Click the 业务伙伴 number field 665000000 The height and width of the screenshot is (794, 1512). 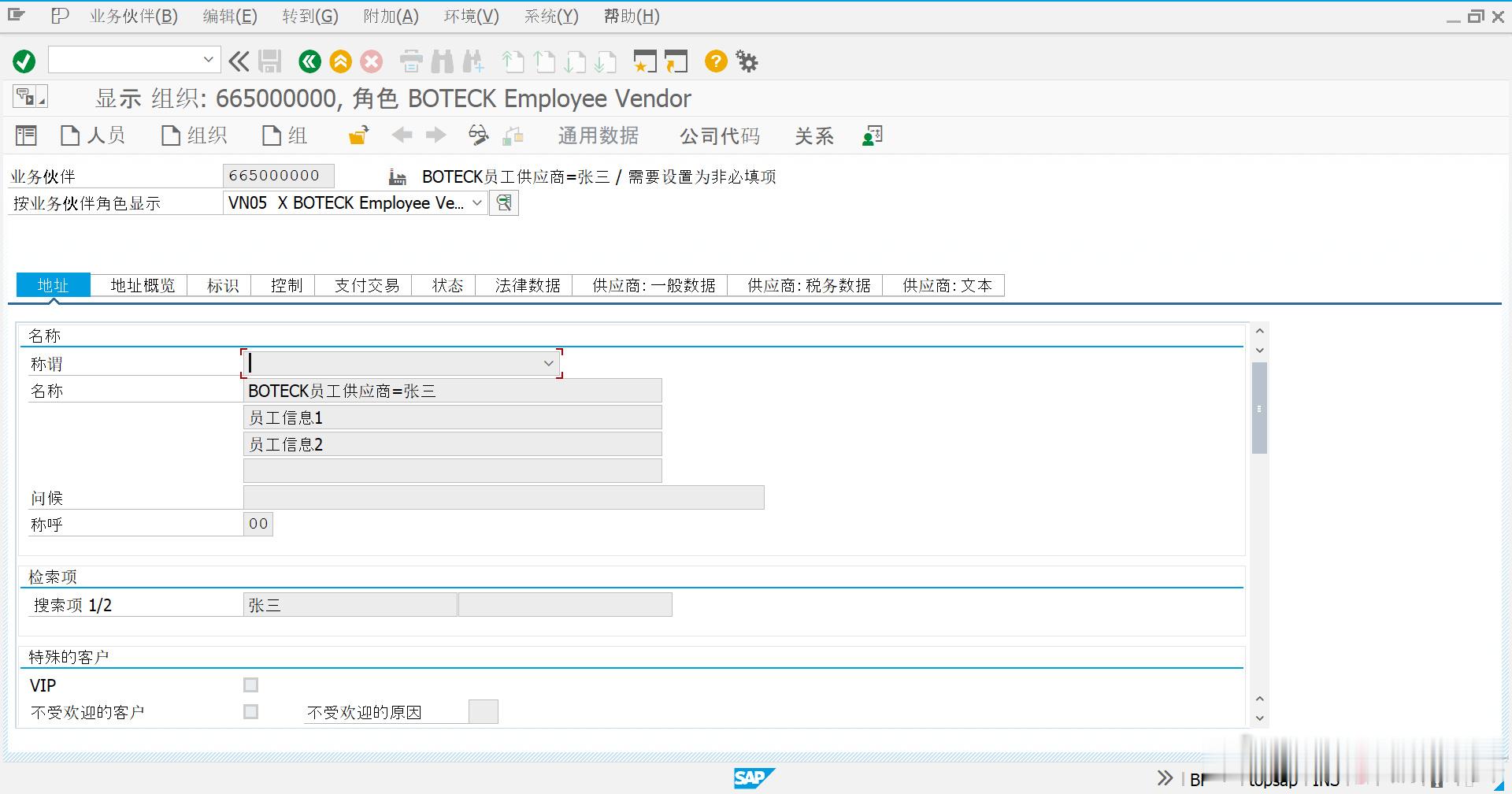point(279,176)
